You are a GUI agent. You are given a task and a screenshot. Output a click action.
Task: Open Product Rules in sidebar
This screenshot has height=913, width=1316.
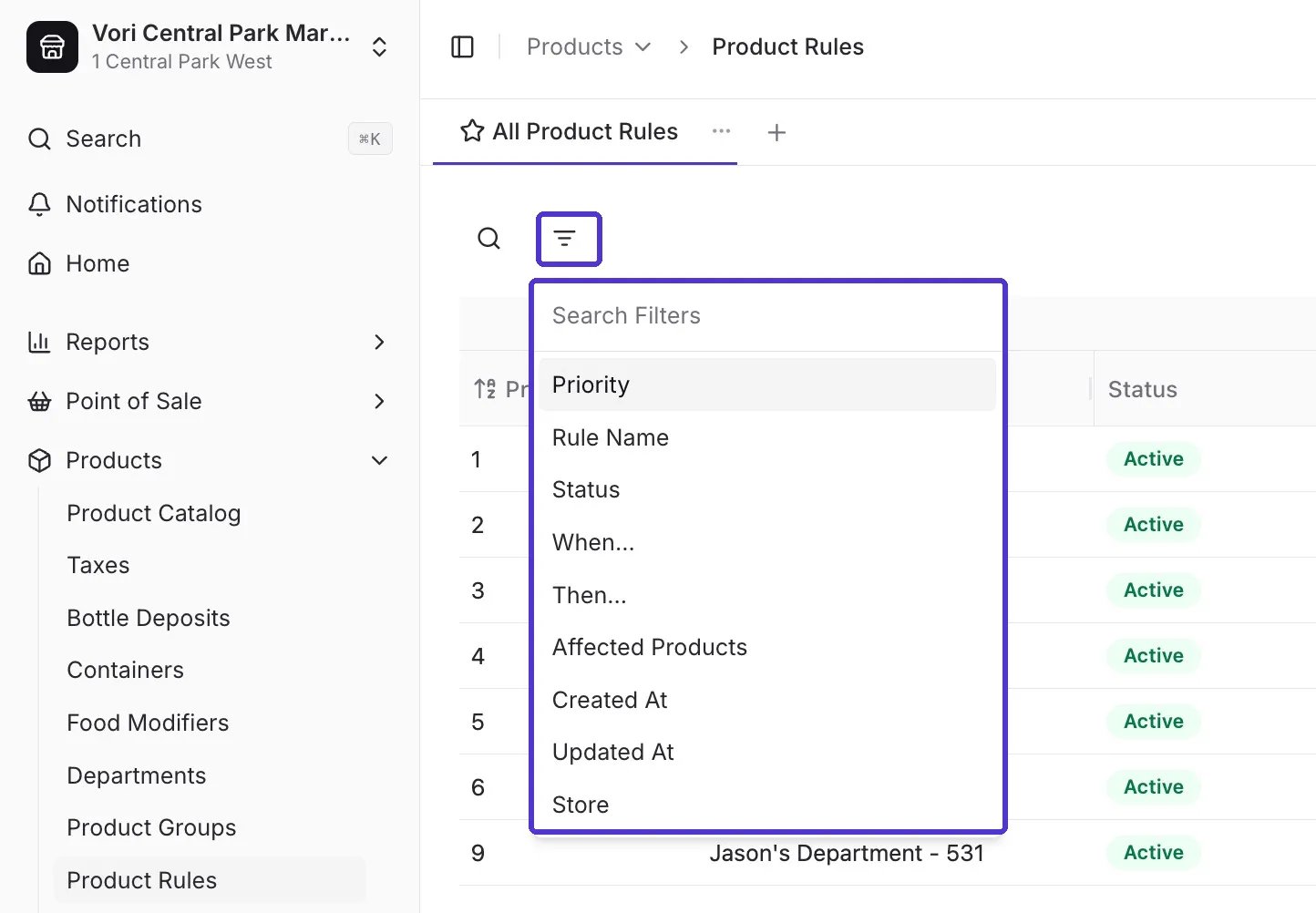click(210, 880)
